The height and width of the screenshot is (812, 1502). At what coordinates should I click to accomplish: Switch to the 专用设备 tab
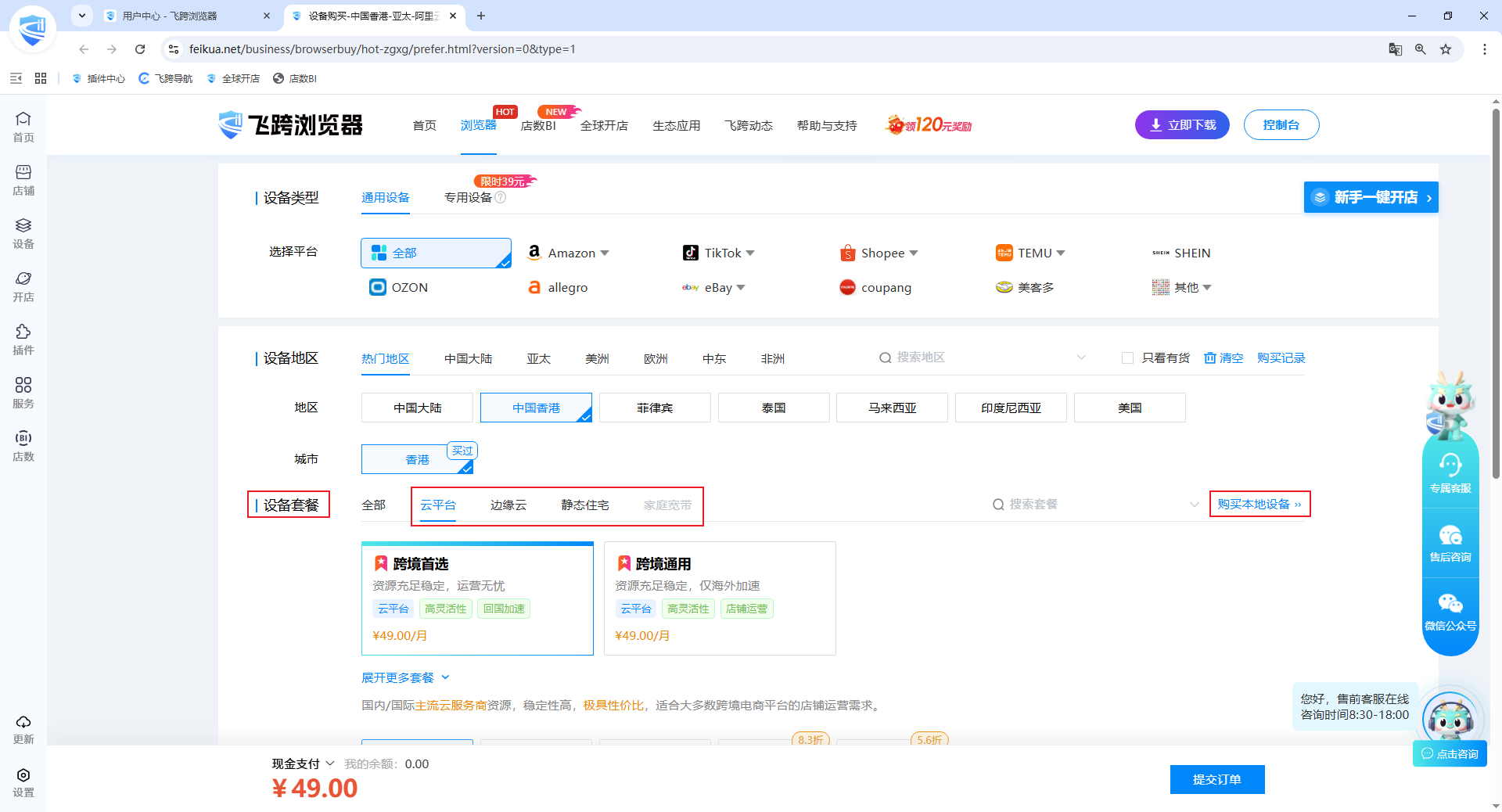(468, 197)
